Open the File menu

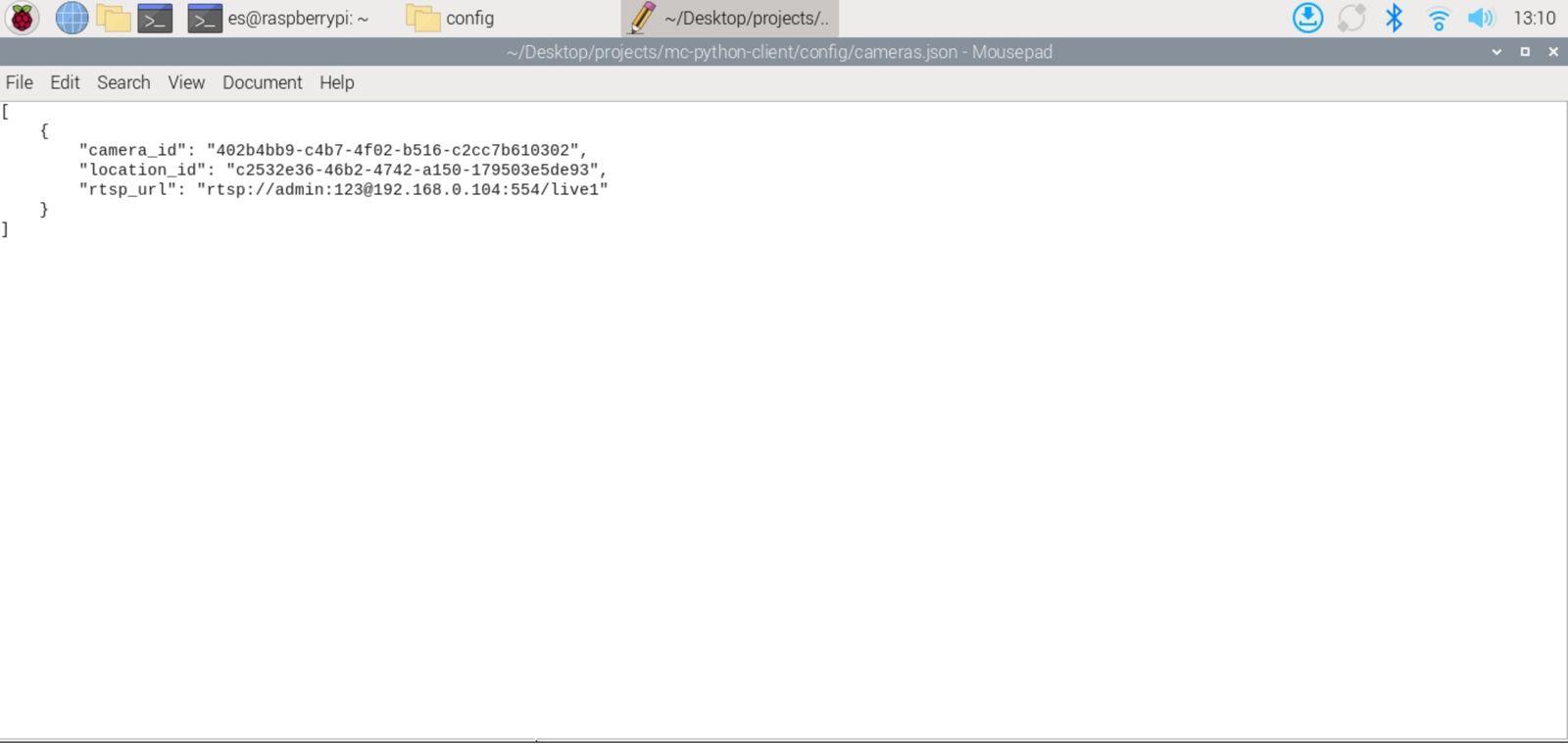[x=20, y=82]
